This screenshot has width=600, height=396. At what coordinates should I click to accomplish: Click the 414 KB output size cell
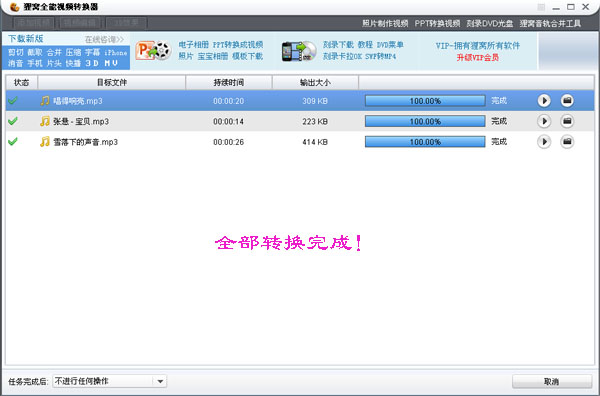tap(315, 142)
